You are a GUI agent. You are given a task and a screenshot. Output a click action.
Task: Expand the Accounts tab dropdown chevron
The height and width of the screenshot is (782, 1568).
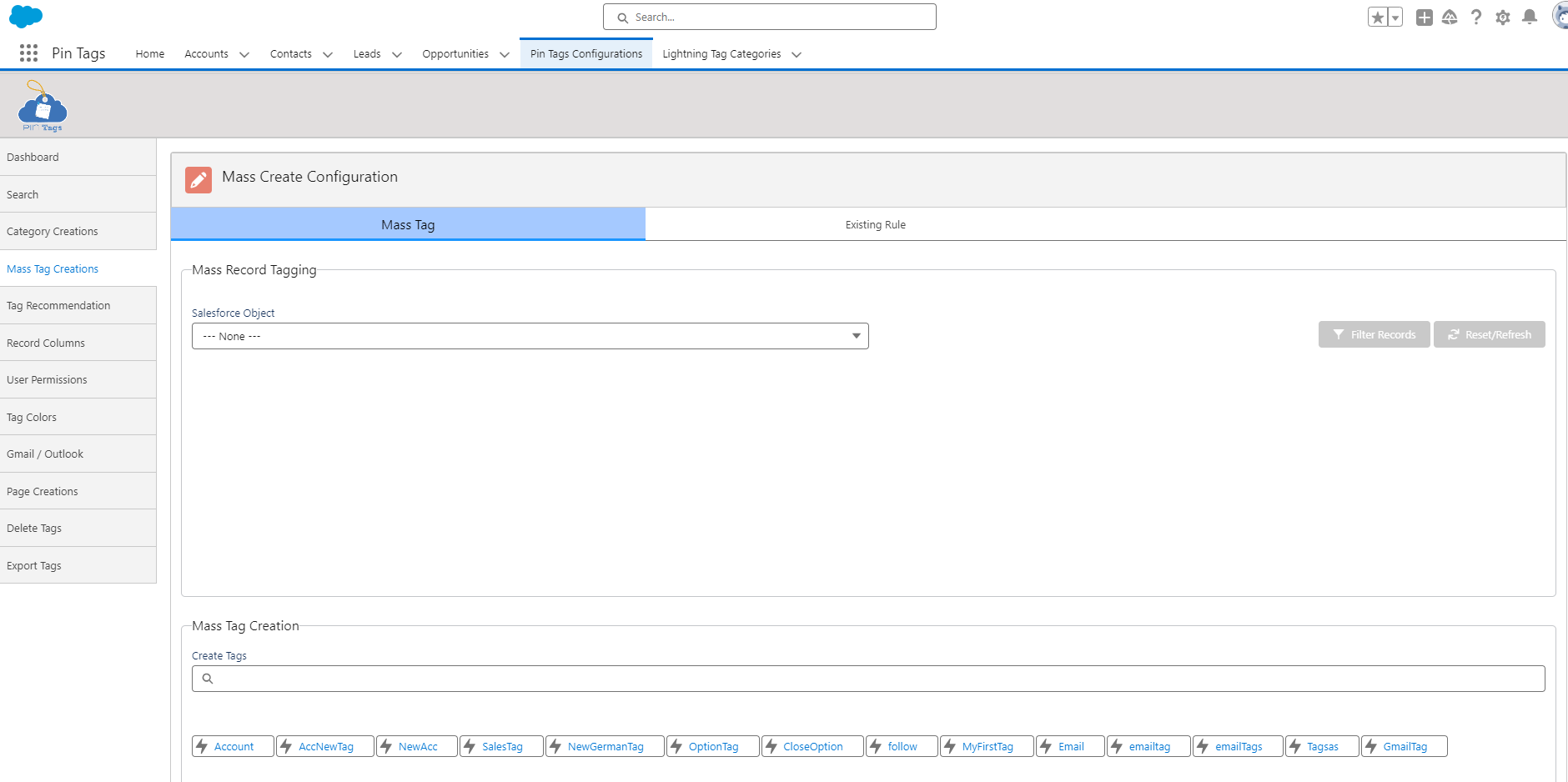click(244, 54)
